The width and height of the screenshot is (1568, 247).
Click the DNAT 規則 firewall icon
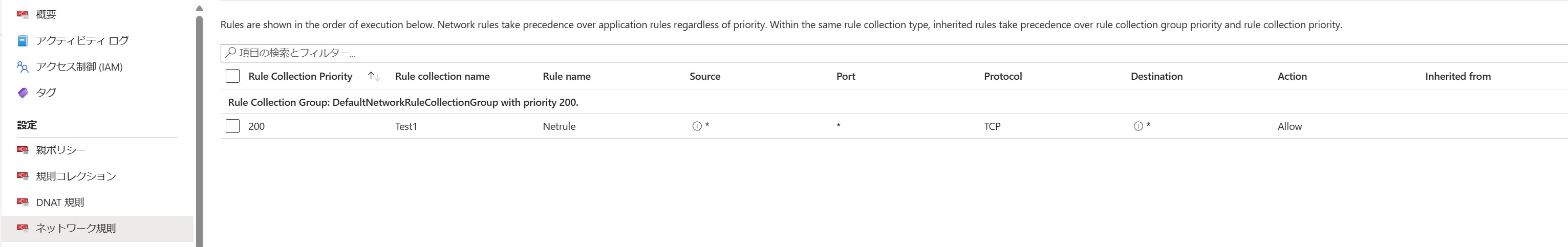[x=23, y=202]
